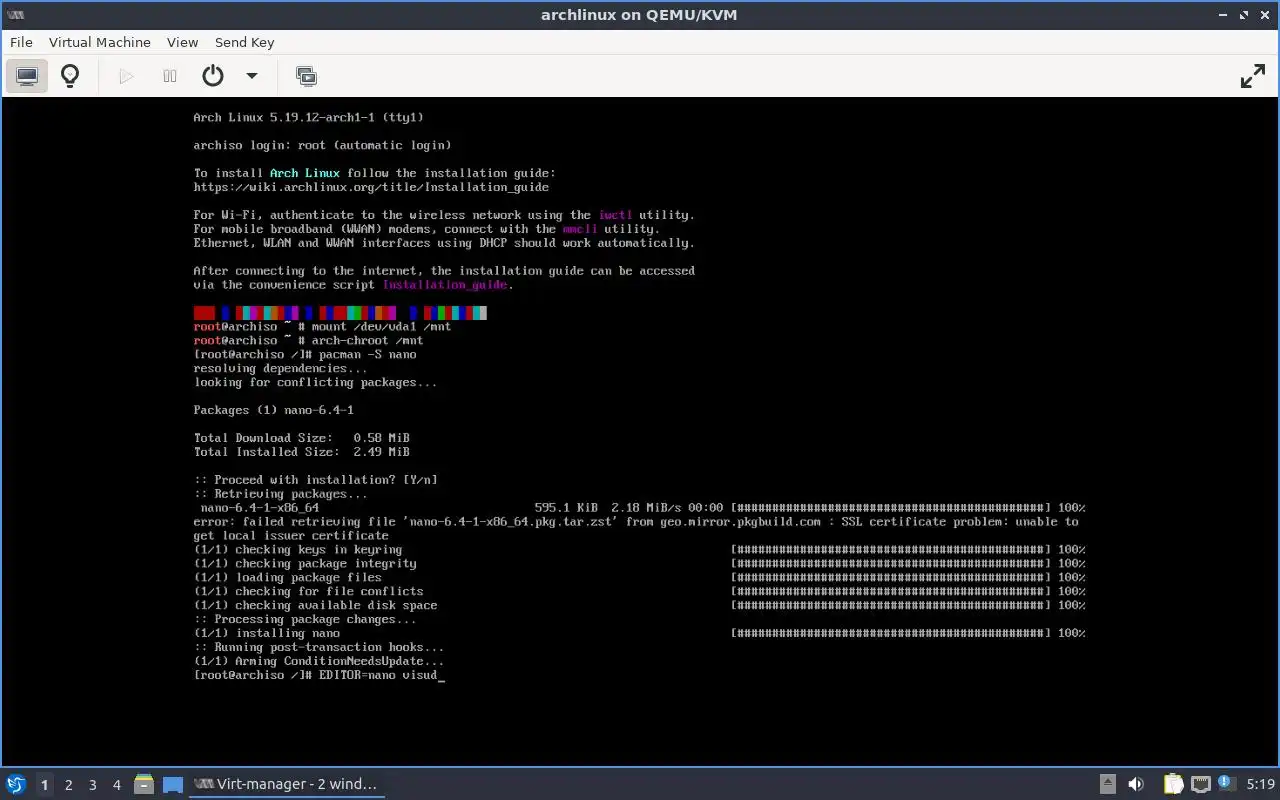Screen dimensions: 1280x800
Task: Click the nano-6.4-1-x86_64 download progress bar
Action: [x=891, y=508]
